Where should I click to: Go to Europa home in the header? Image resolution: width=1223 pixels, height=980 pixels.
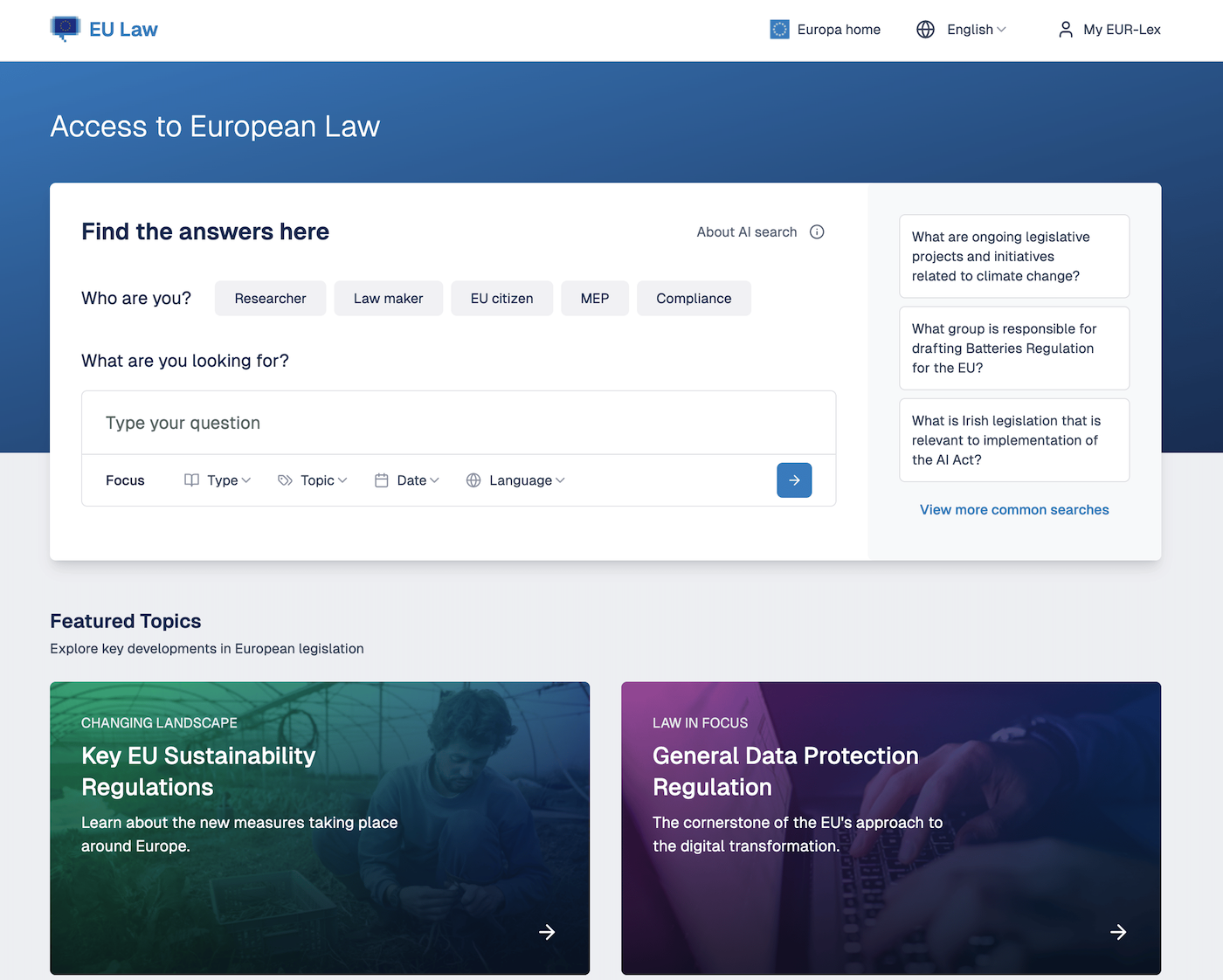point(838,30)
